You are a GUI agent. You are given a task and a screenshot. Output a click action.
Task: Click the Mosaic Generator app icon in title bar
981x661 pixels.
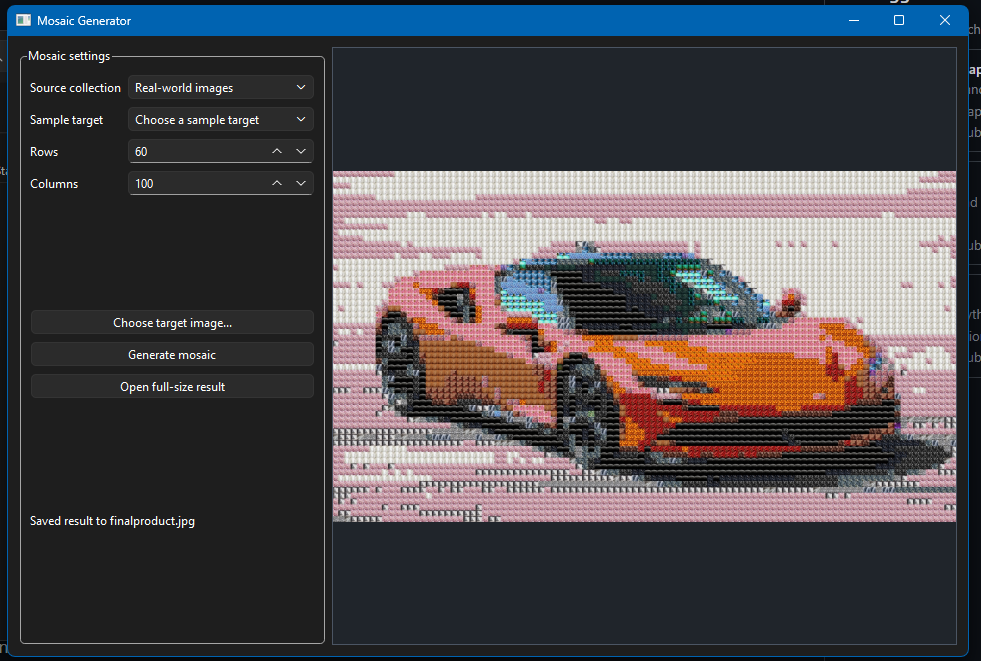click(24, 21)
